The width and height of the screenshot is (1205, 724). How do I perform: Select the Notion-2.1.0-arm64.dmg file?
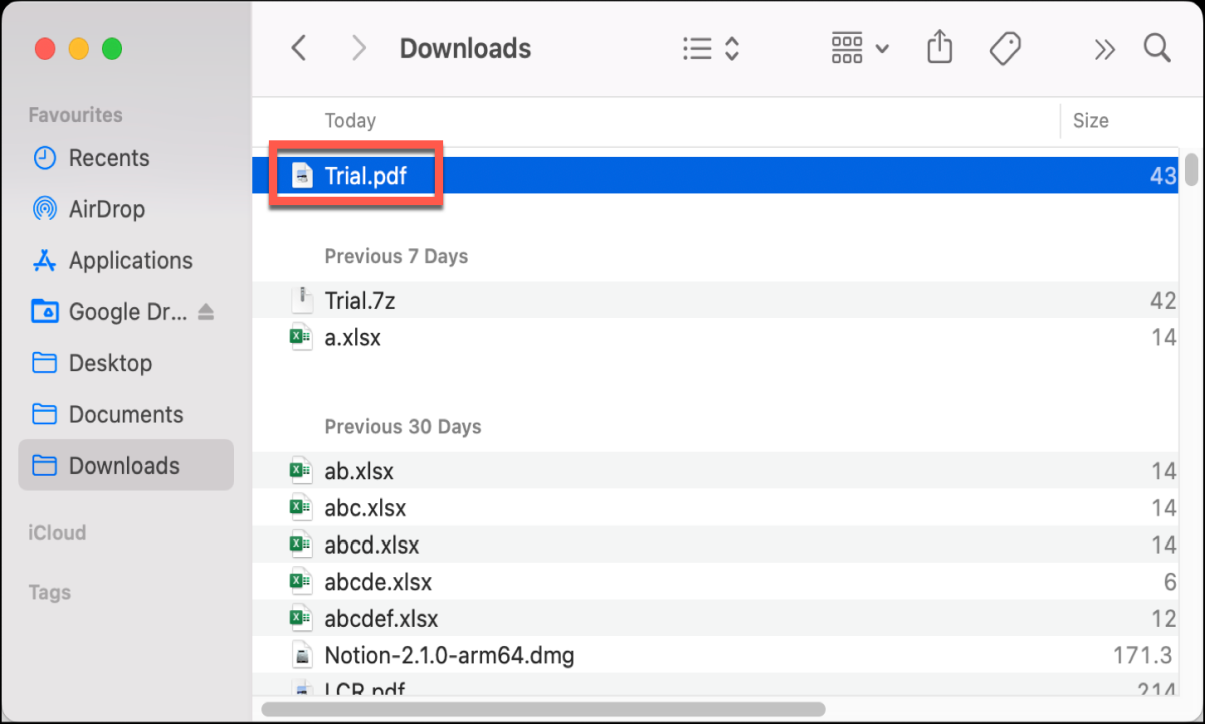[715, 656]
